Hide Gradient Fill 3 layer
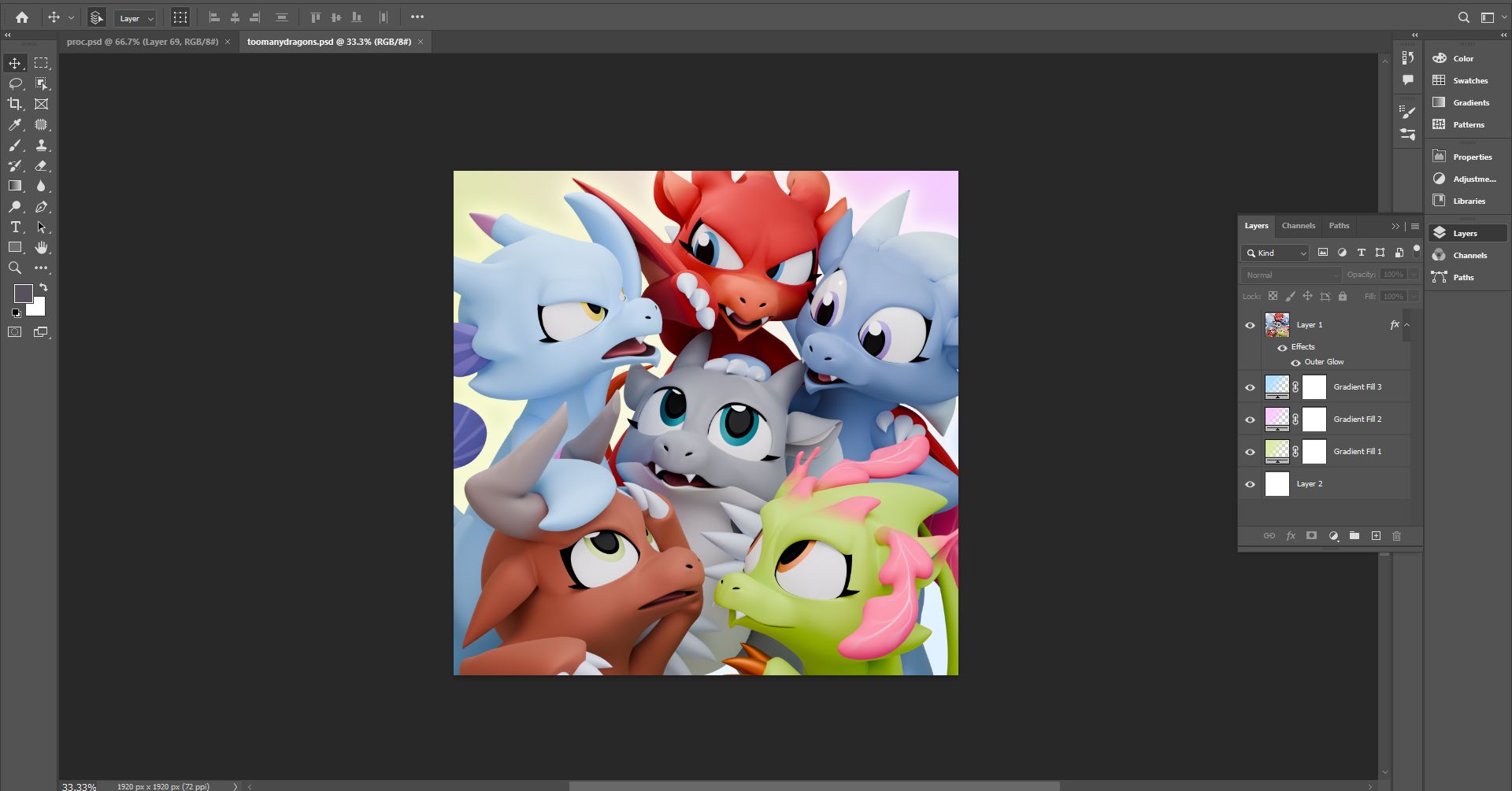Screen dimensions: 1512x791 (1250, 387)
